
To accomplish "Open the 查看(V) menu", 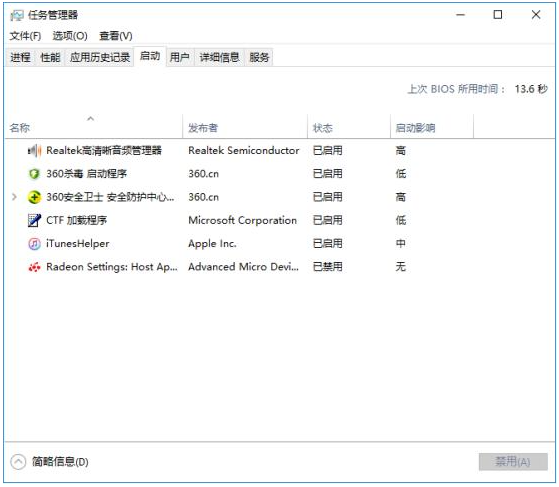I will [116, 36].
